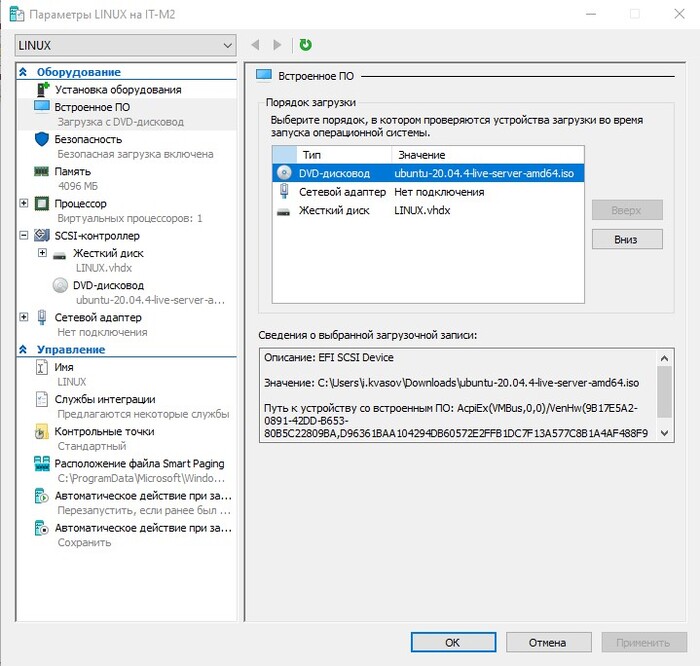Viewport: 700px width, 666px height.
Task: Collapse the SCSI-контроллер tree node
Action: [24, 236]
